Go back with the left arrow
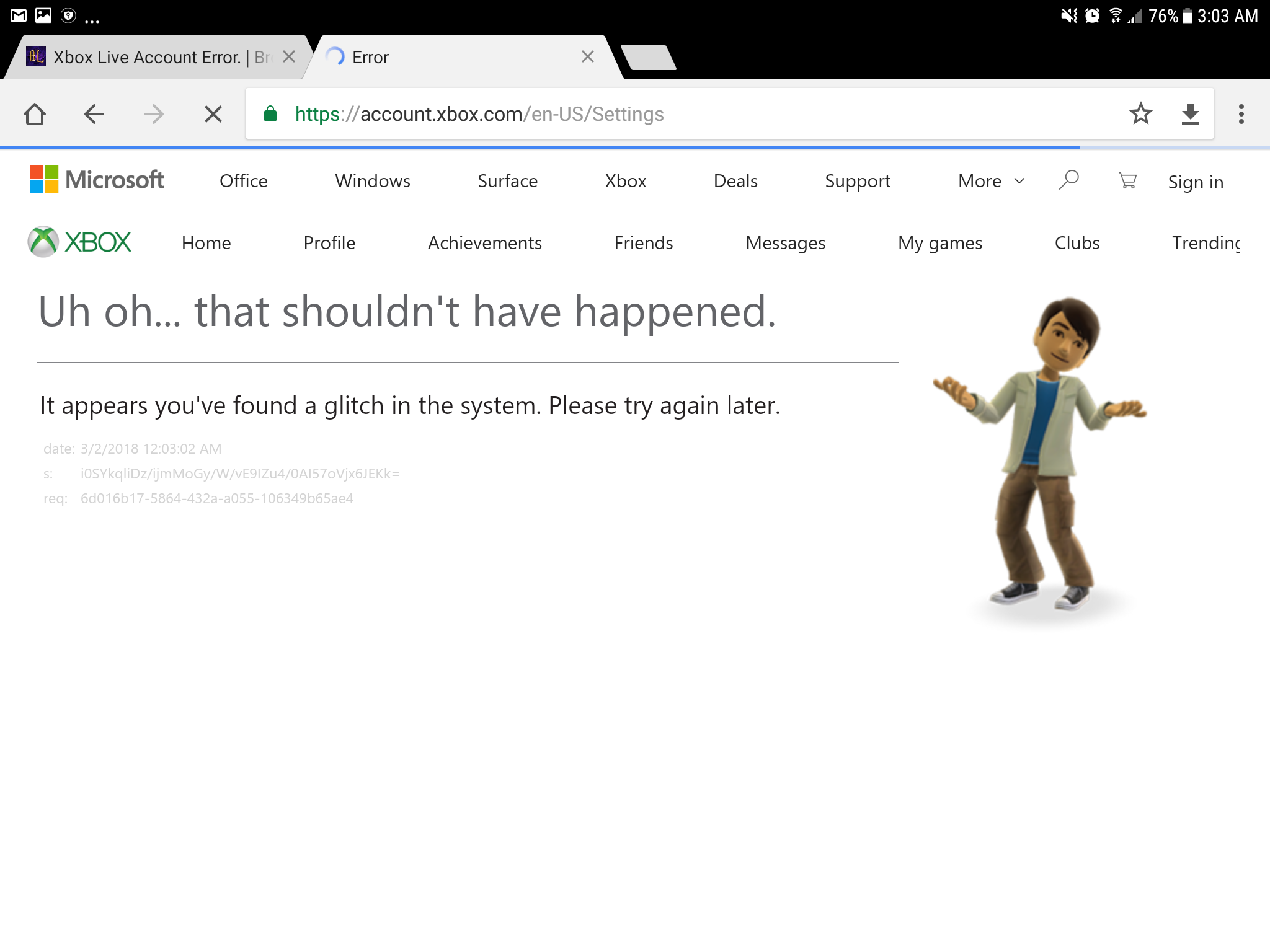The image size is (1270, 952). [x=94, y=114]
